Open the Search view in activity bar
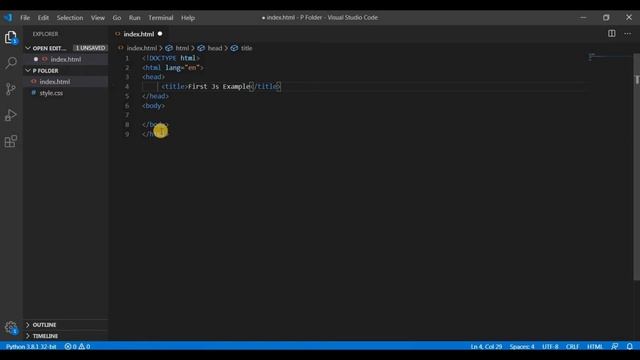640x360 pixels. (11, 63)
